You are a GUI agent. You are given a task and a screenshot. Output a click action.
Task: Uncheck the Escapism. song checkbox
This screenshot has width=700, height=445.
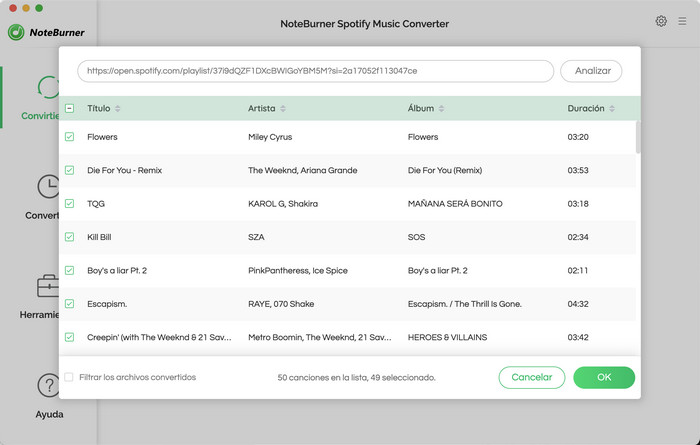pyautogui.click(x=70, y=304)
